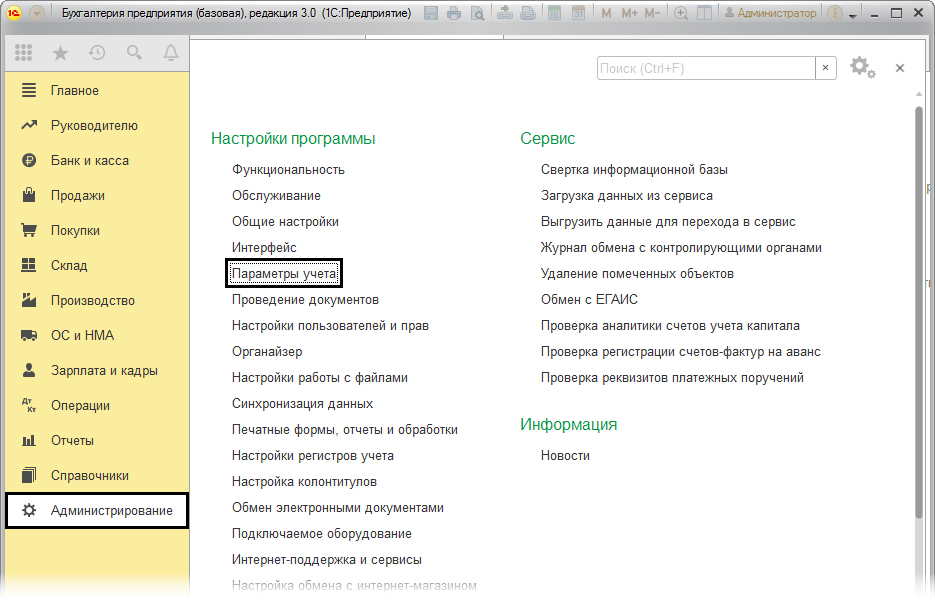Open the Главное section

(97, 91)
